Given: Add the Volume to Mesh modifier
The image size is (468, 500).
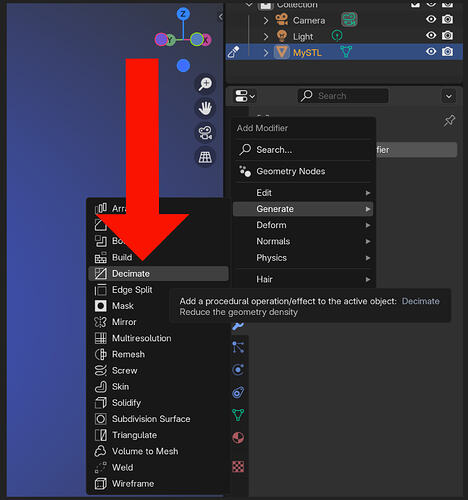Looking at the screenshot, I should coord(158,451).
